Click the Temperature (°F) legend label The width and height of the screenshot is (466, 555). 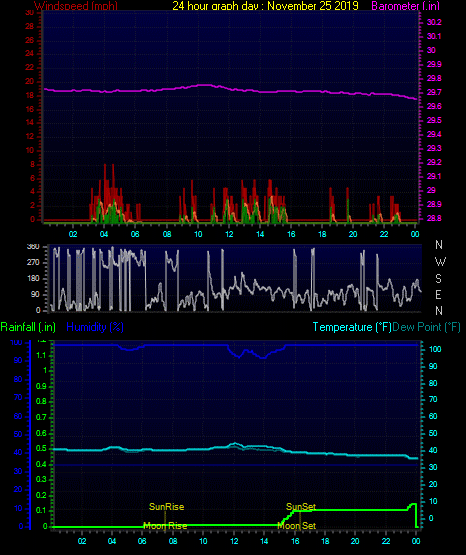point(352,327)
